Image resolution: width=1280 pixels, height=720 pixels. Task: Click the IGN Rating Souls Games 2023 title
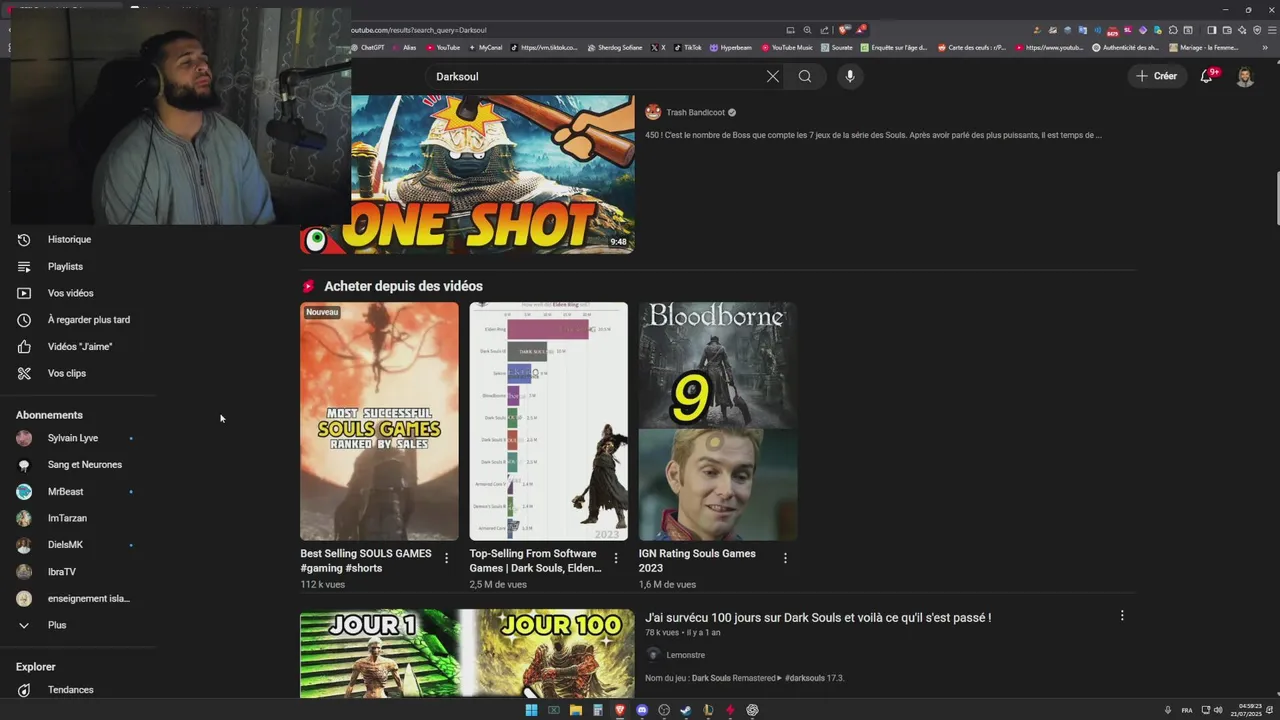(x=697, y=561)
